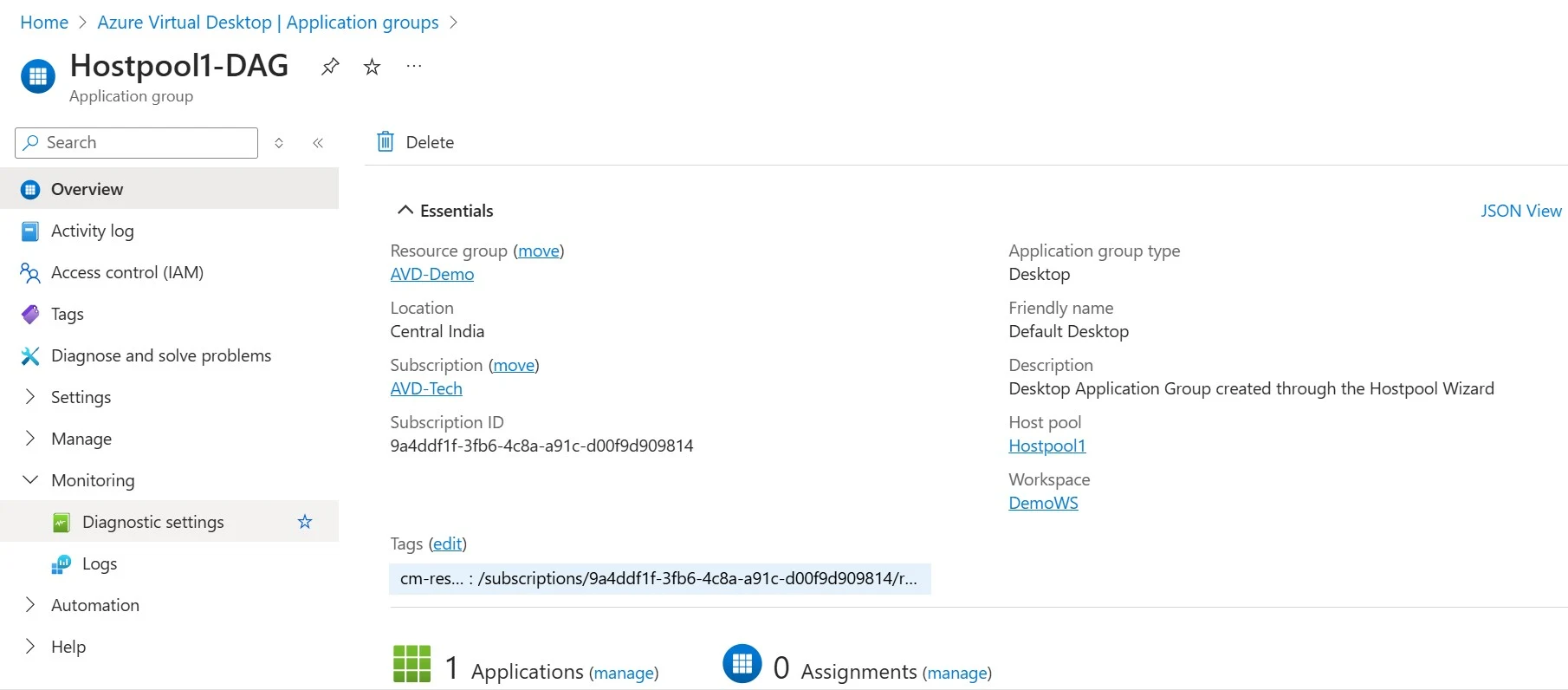
Task: Collapse the Monitoring section
Action: click(30, 480)
